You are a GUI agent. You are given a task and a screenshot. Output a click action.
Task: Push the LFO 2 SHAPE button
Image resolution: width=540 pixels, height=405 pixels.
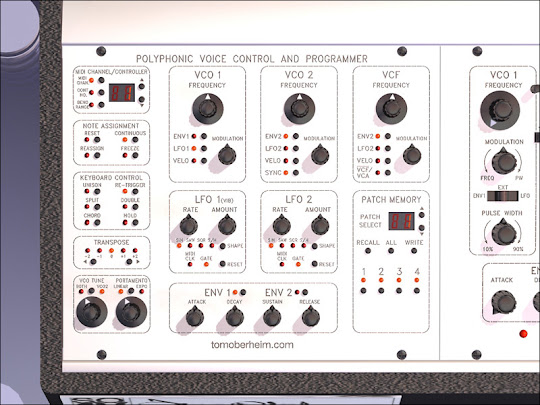pyautogui.click(x=315, y=246)
